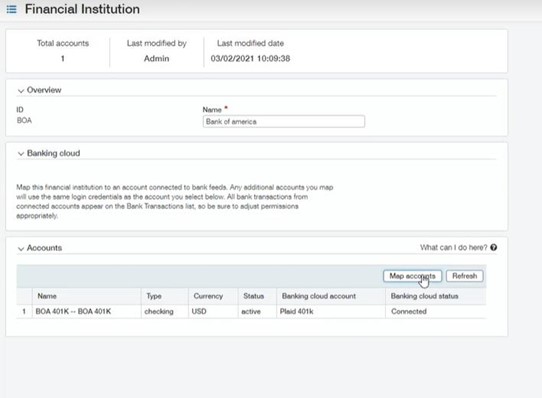Sort by the Name column header

pos(86,296)
